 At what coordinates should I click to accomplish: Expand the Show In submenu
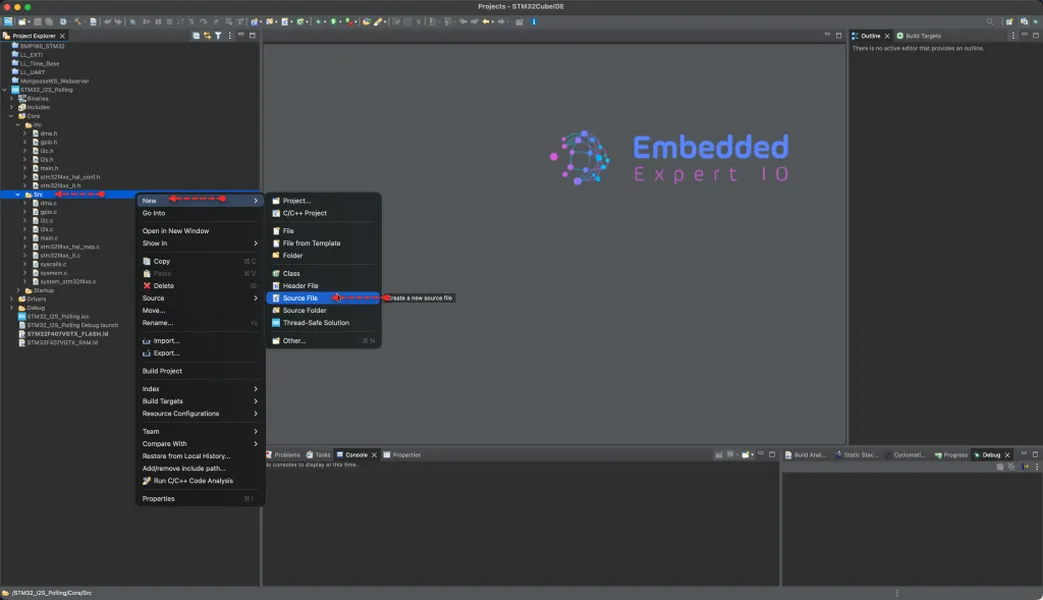tap(200, 243)
